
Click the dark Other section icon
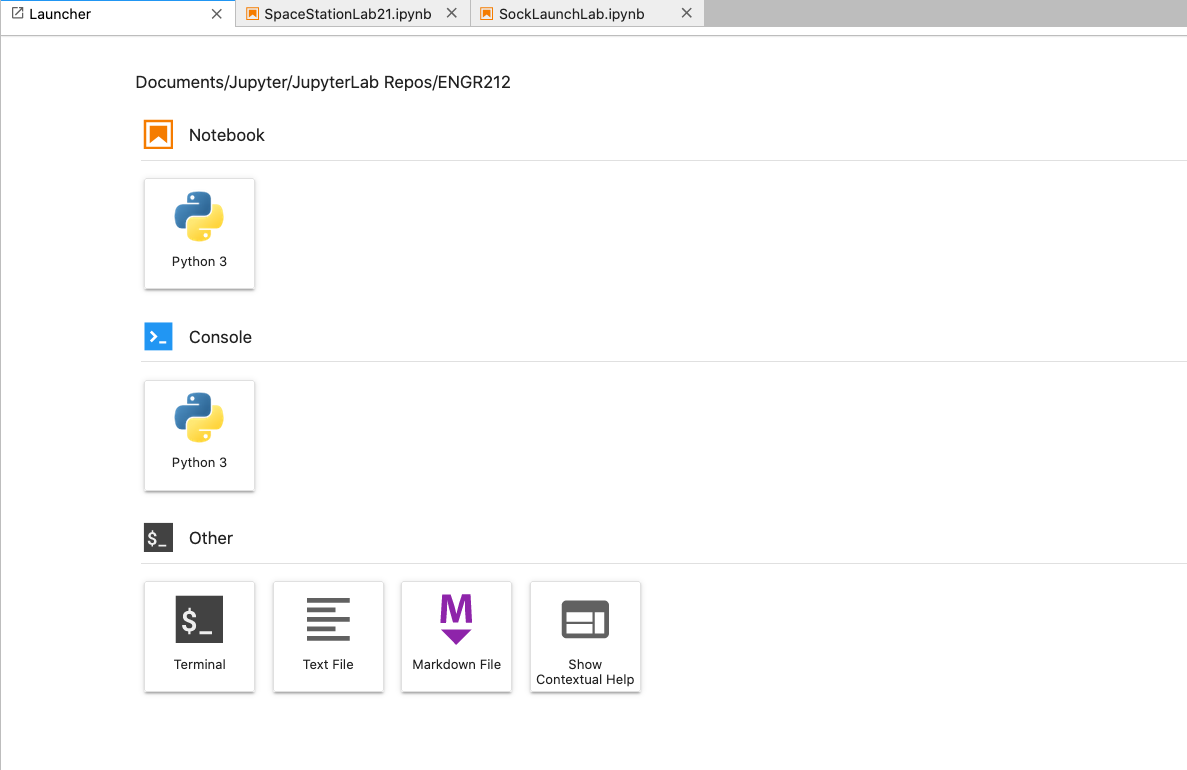tap(158, 538)
